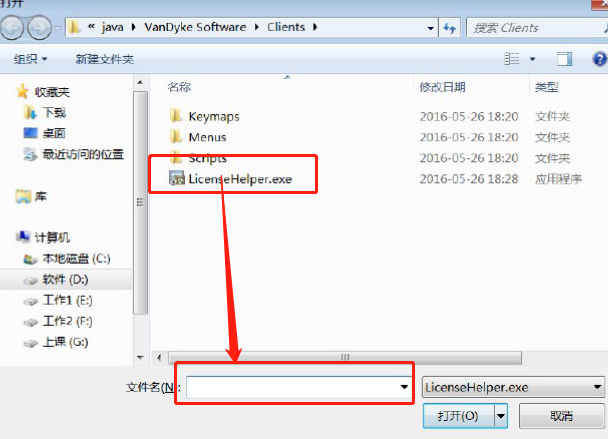Viewport: 608px width, 439px height.
Task: Open the 组织 menu
Action: click(x=30, y=59)
